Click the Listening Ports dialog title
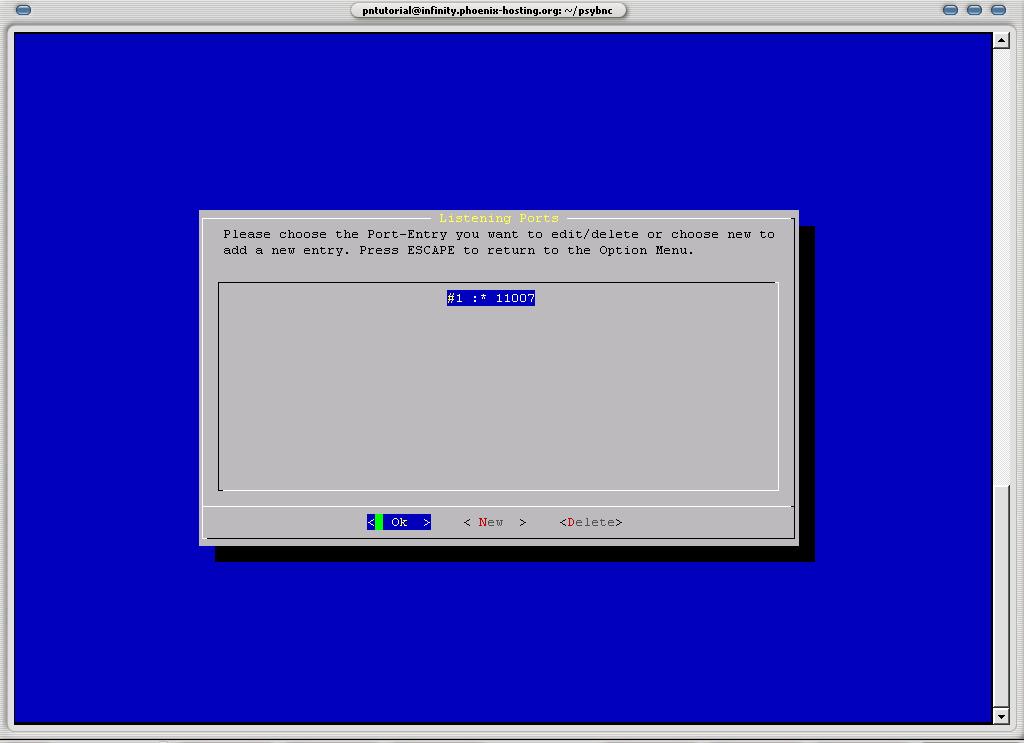1024x743 pixels. (499, 218)
